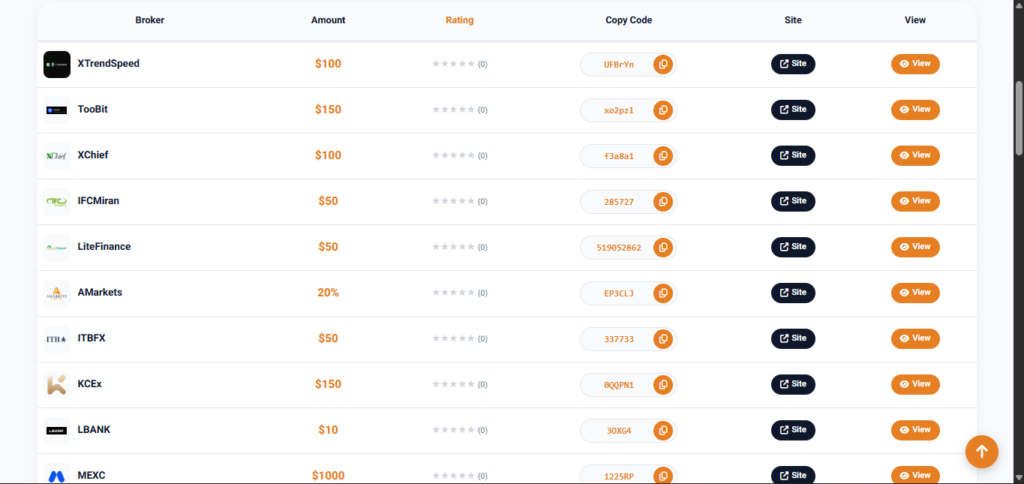This screenshot has width=1024, height=484.
Task: Click the AMarkets broker logo
Action: 57,293
